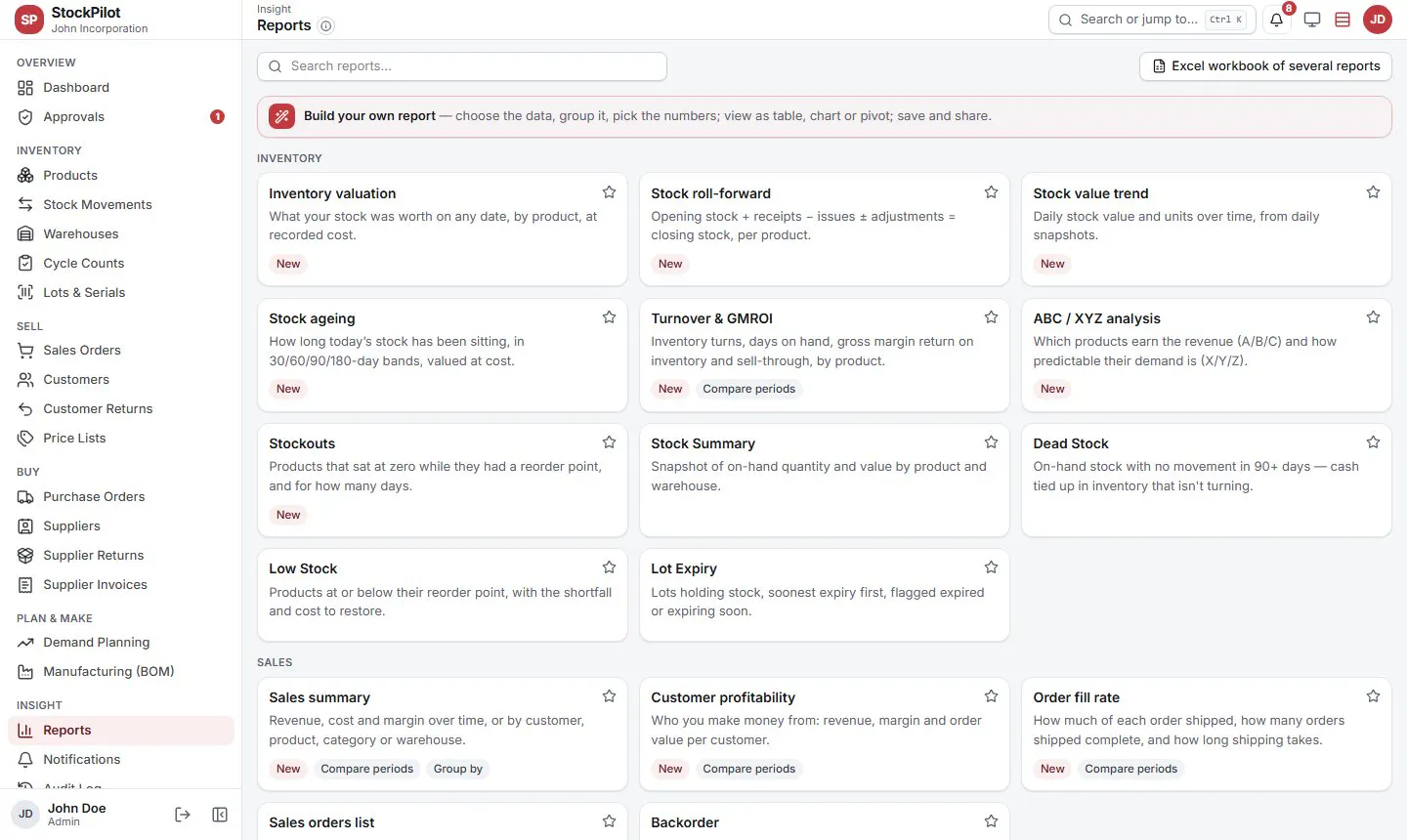Toggle favorite star on ABC / XYZ analysis
Screen dimensions: 1407x840
(x=1373, y=317)
